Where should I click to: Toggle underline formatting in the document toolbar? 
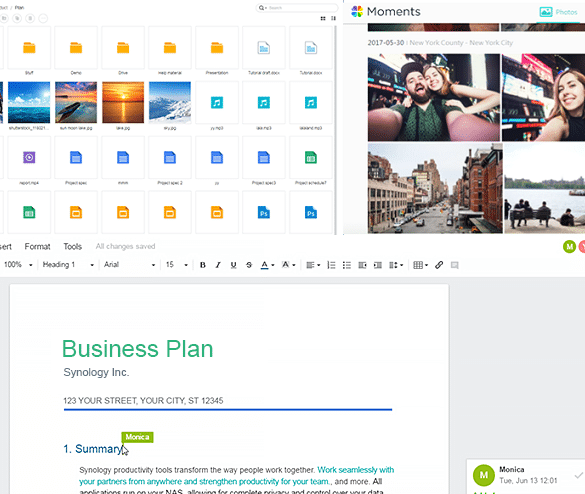tap(233, 265)
